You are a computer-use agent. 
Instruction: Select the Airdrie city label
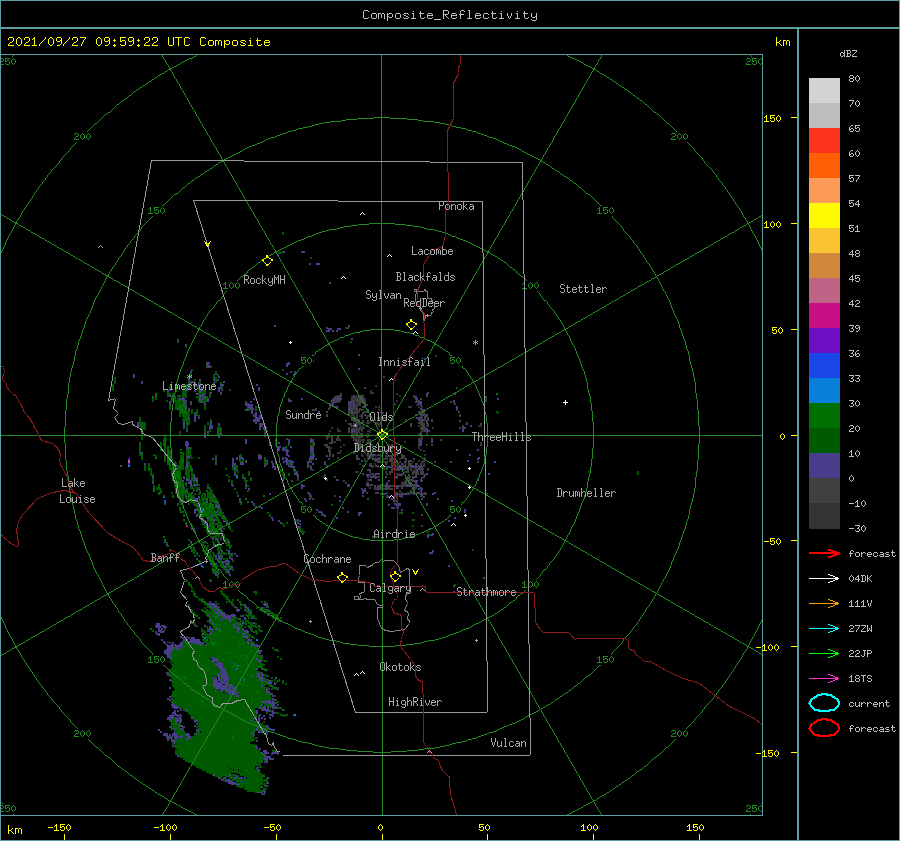[394, 534]
